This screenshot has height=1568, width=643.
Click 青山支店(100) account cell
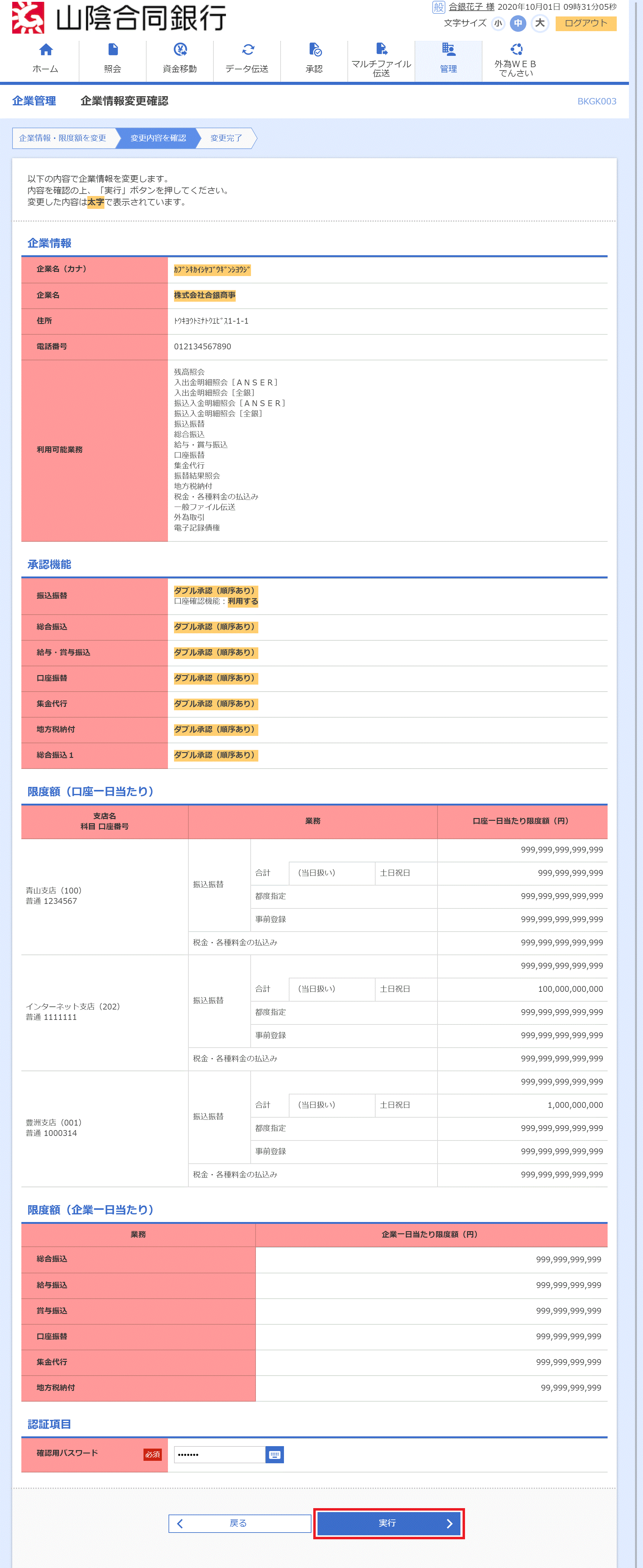105,896
